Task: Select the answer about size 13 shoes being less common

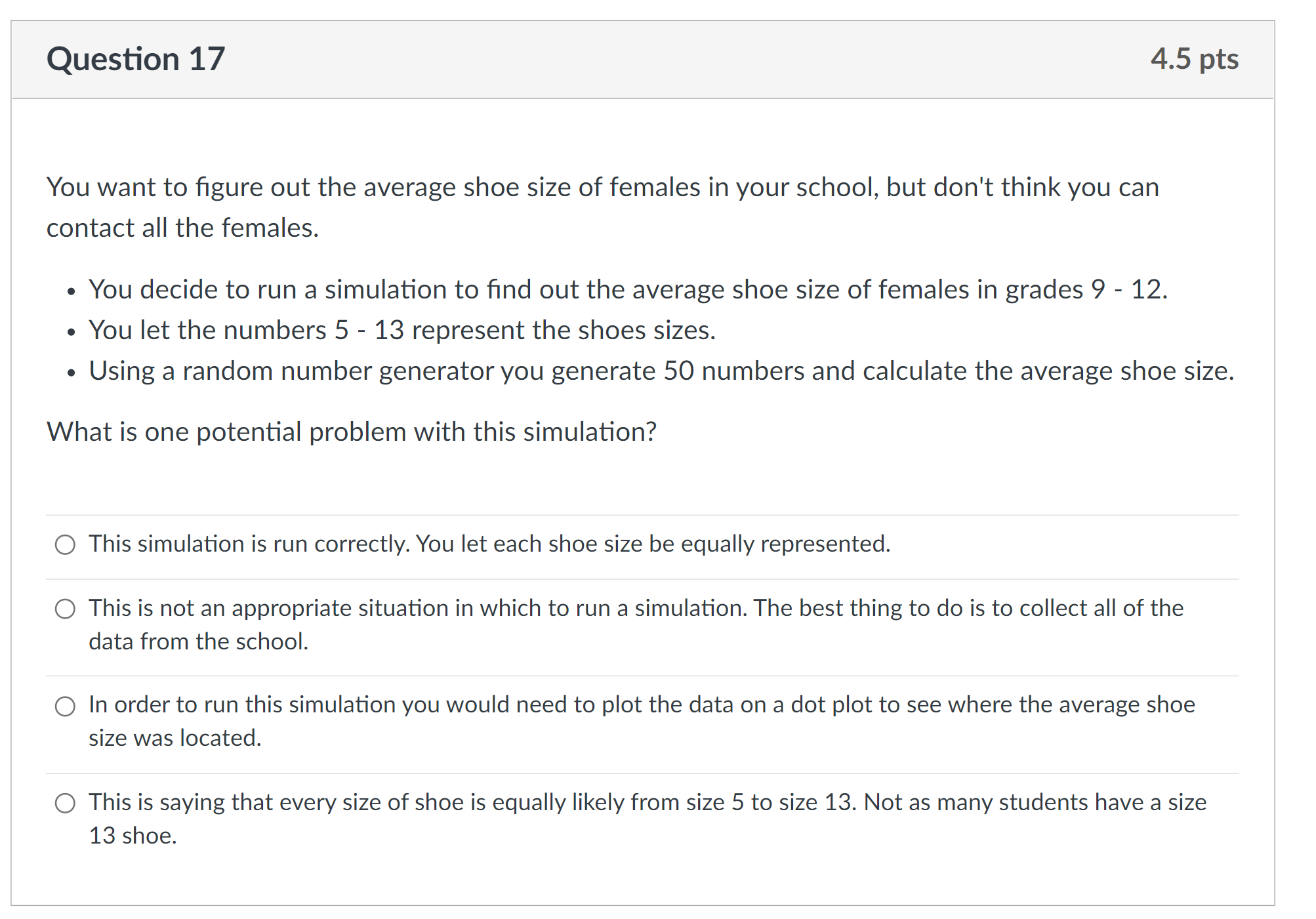Action: click(x=66, y=802)
